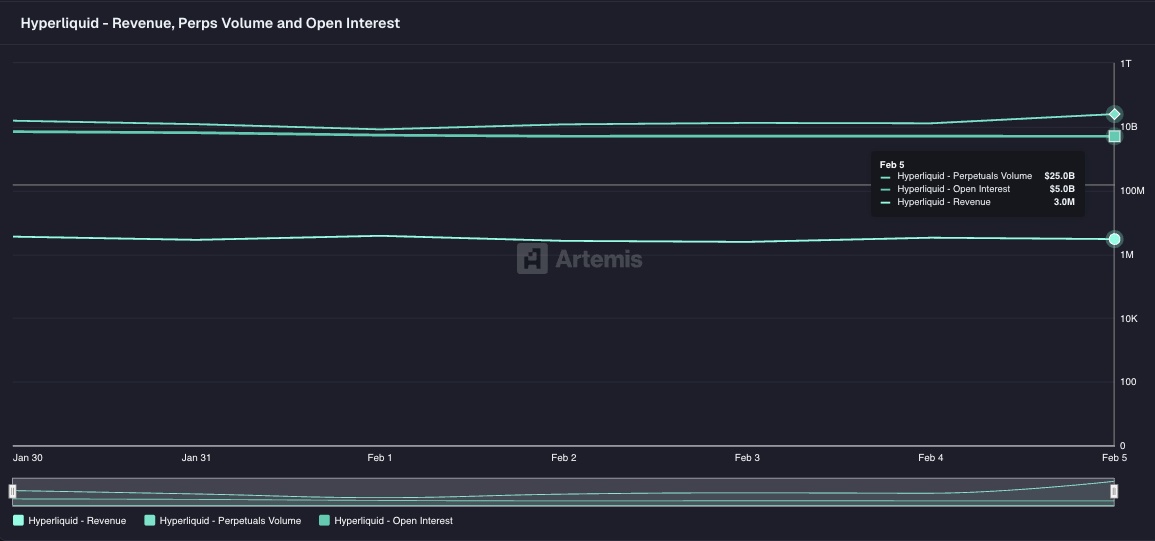
Task: Click the tooltip Feb 5 date header
Action: (892, 164)
